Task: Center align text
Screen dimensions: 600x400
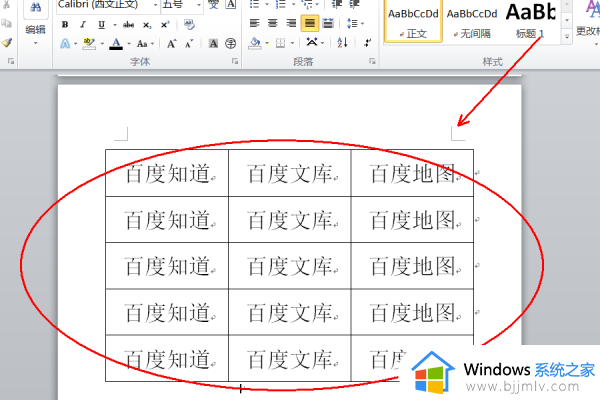Action: [272, 23]
